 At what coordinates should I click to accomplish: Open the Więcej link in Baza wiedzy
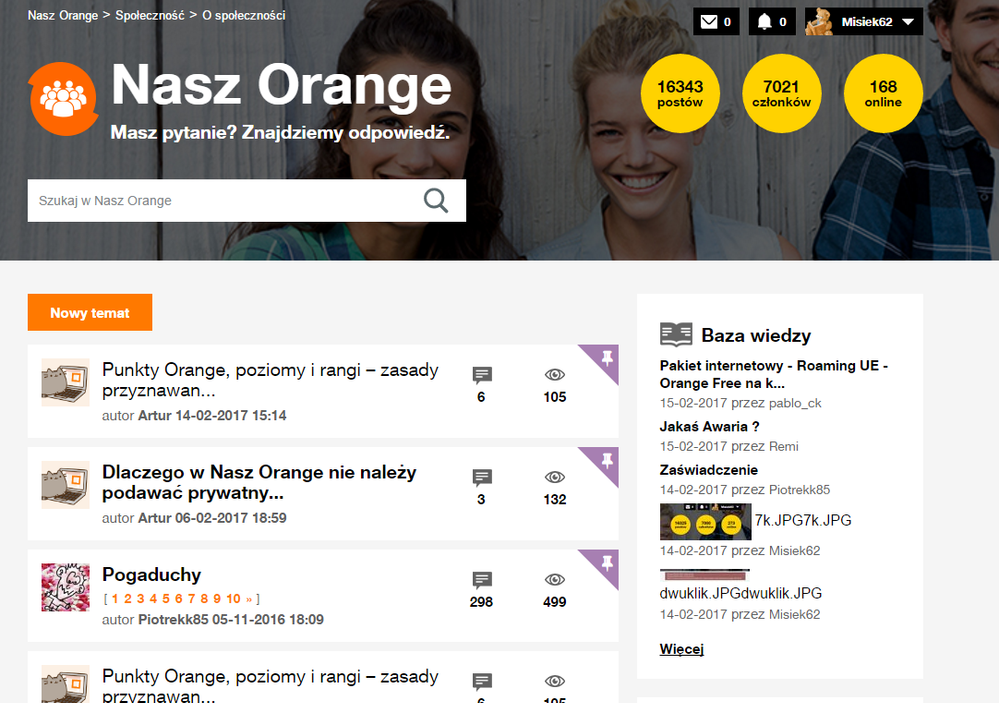[681, 649]
